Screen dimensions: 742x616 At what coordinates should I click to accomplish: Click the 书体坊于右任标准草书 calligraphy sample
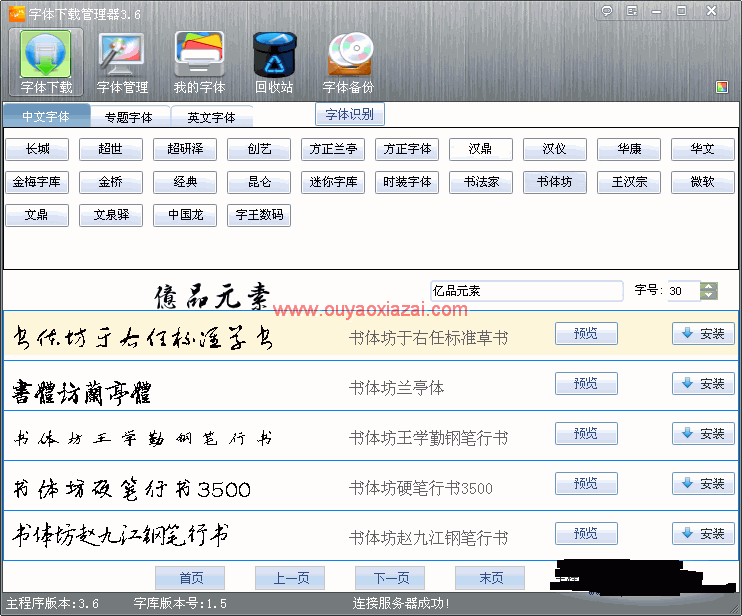143,337
